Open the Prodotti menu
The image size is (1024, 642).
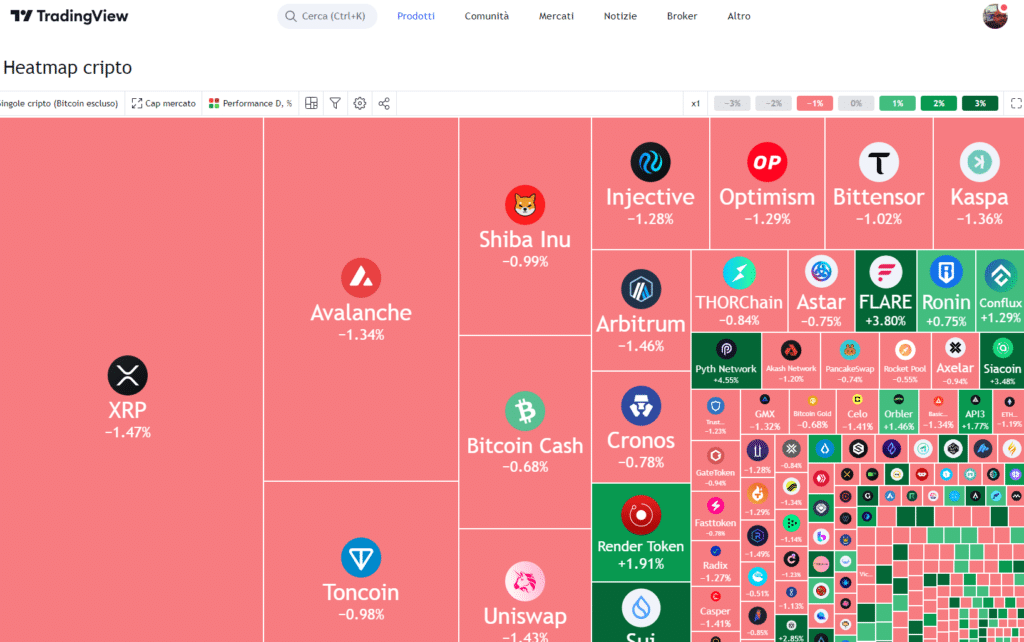(x=416, y=16)
